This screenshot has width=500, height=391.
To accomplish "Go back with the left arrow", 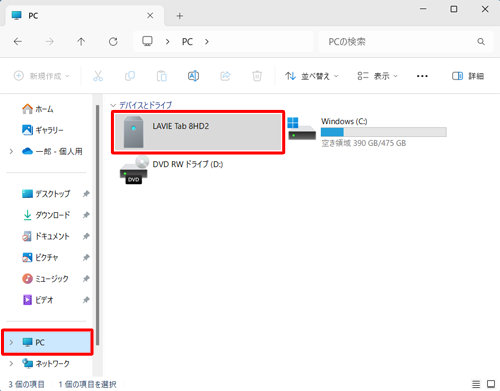I will coord(18,42).
